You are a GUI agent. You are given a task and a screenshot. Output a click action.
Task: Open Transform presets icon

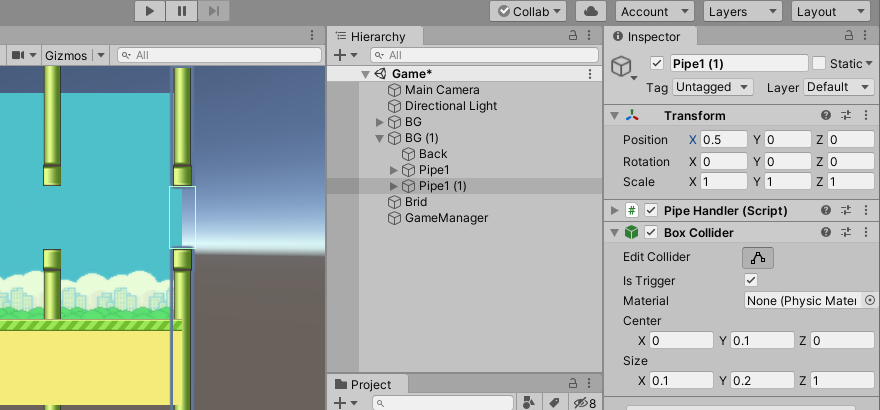(846, 116)
